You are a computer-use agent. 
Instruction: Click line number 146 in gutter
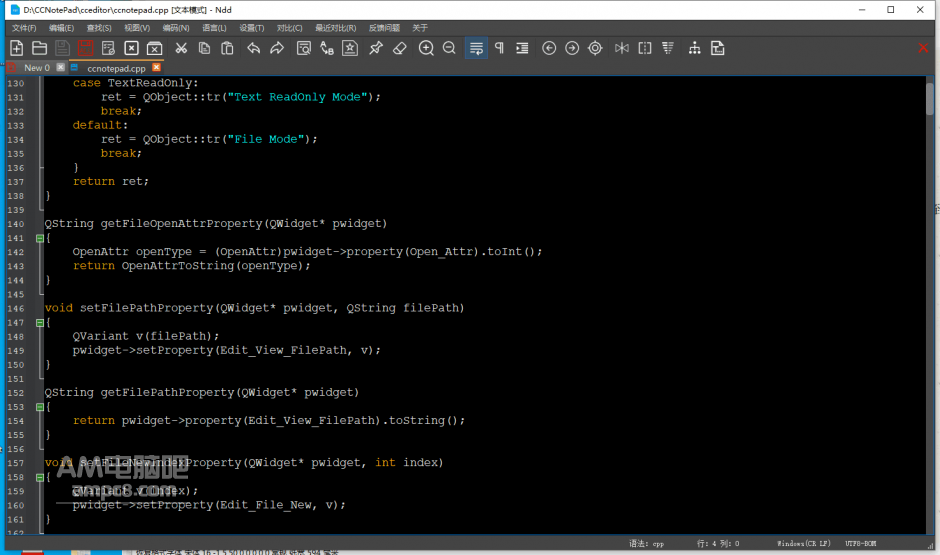click(x=16, y=309)
